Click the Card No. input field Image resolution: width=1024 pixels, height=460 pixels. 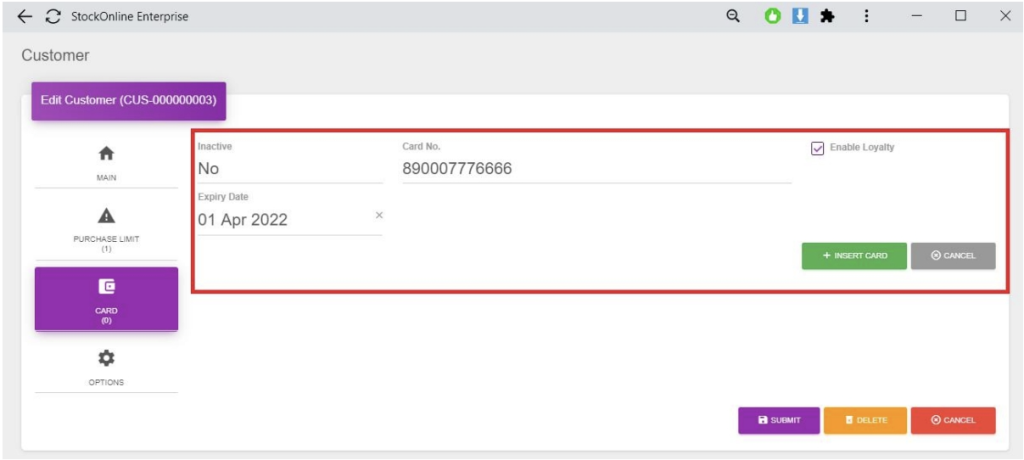[596, 169]
